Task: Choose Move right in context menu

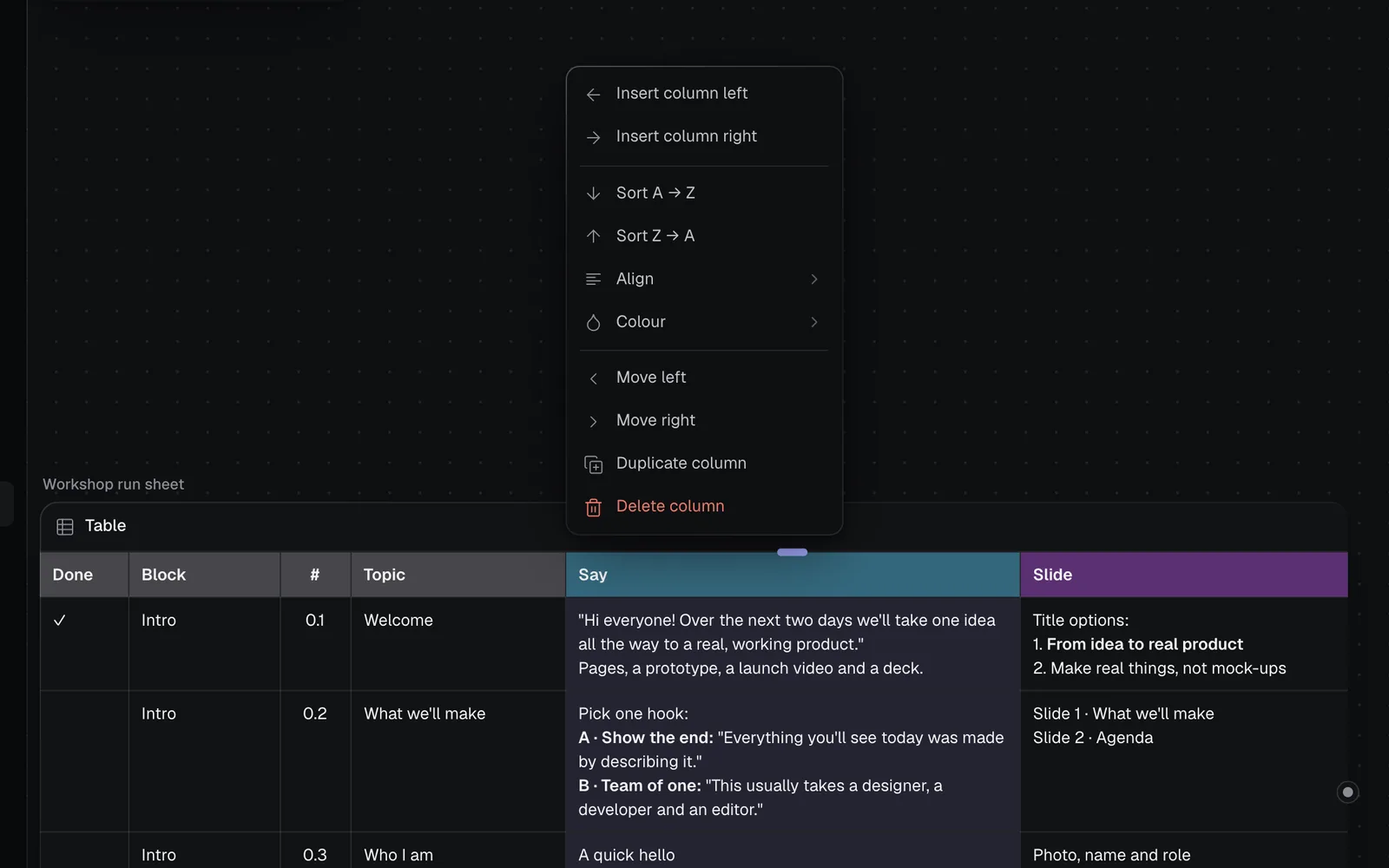Action: click(704, 420)
